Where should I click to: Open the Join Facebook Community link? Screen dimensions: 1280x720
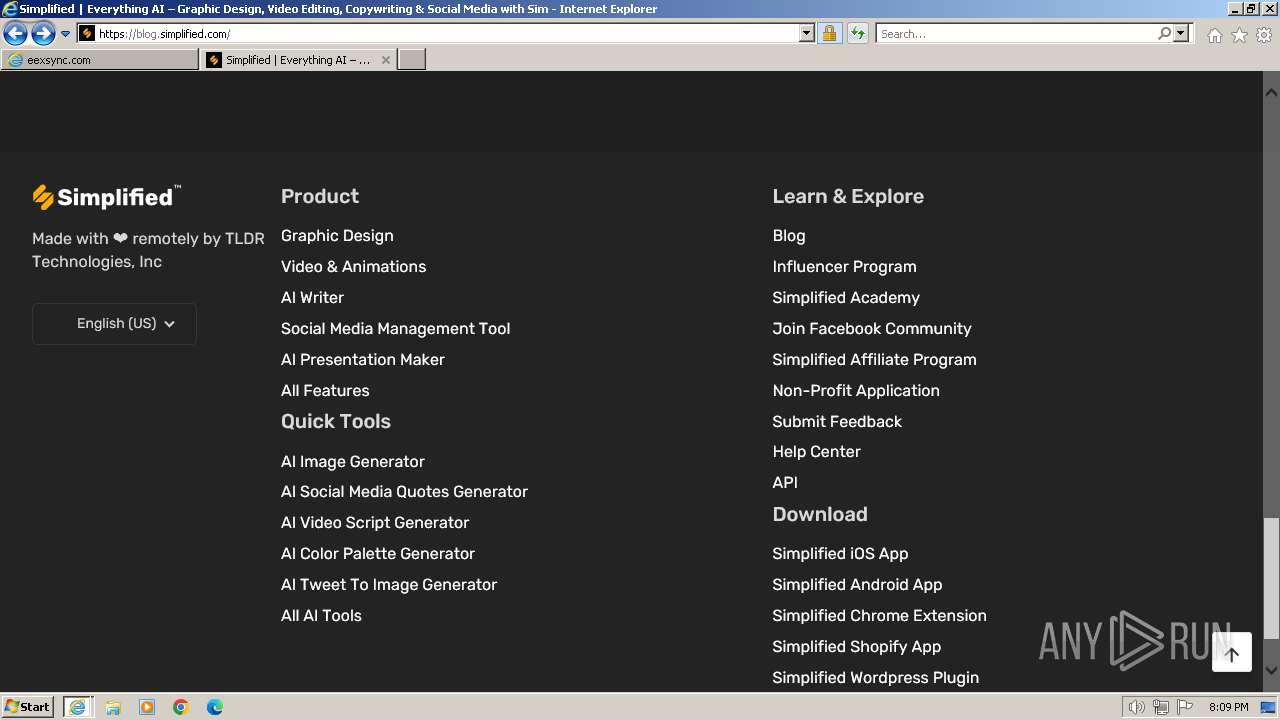872,329
